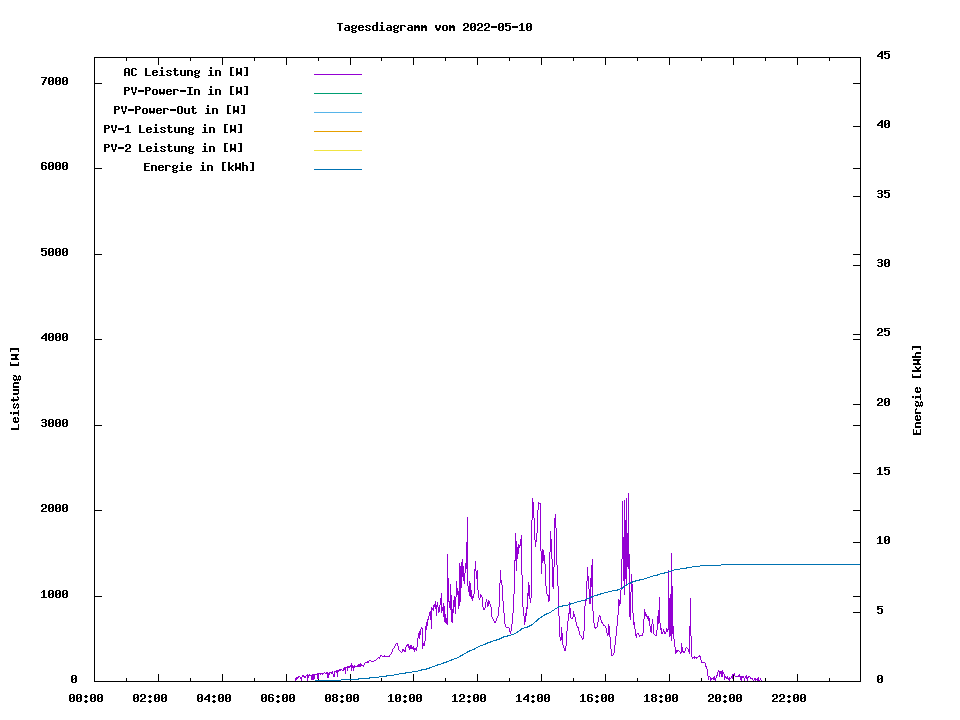Click the 25 label on the energy axis
Viewport: 960px width, 720px height.
click(x=884, y=332)
